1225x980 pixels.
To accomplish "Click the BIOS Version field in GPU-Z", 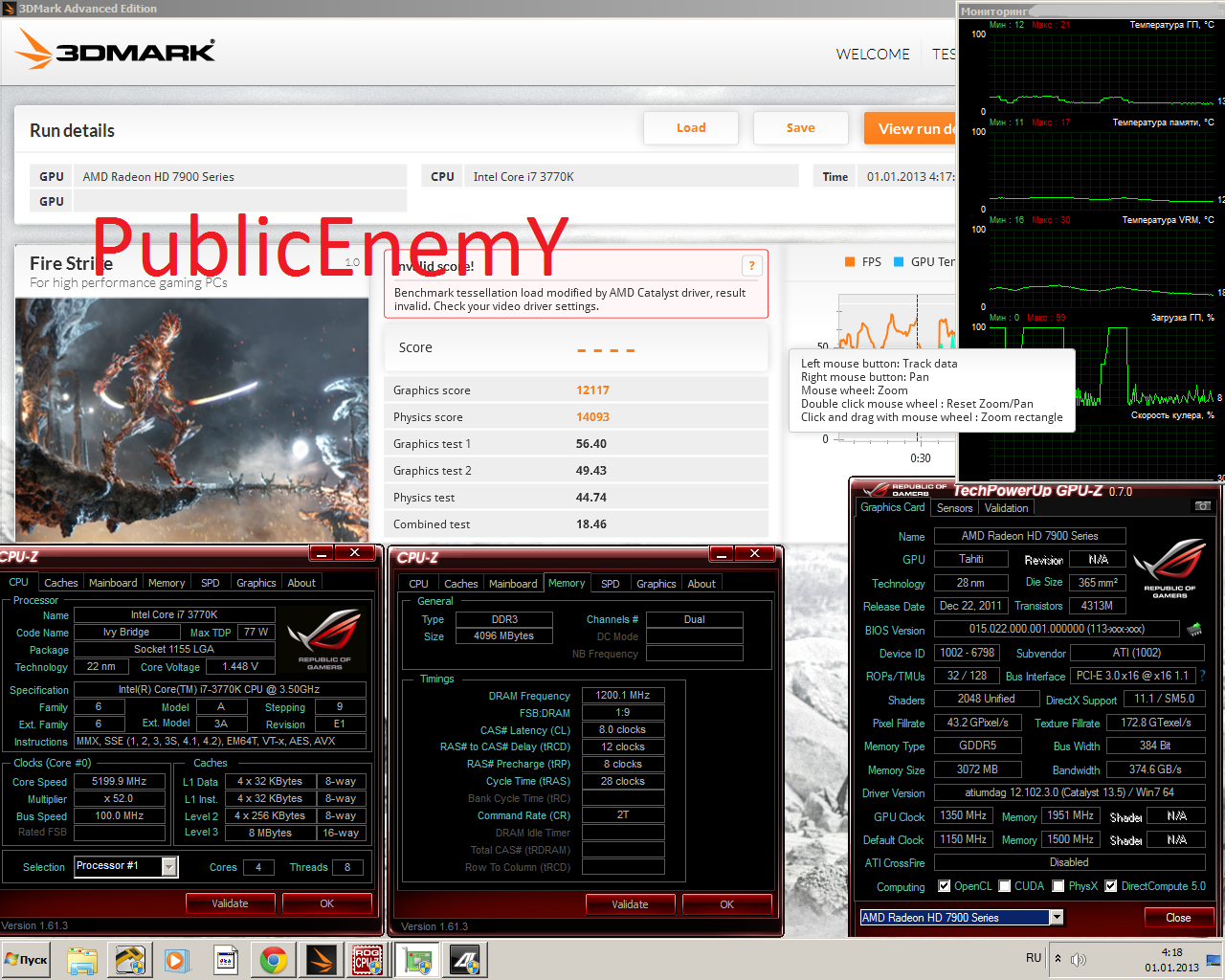I will (1057, 629).
